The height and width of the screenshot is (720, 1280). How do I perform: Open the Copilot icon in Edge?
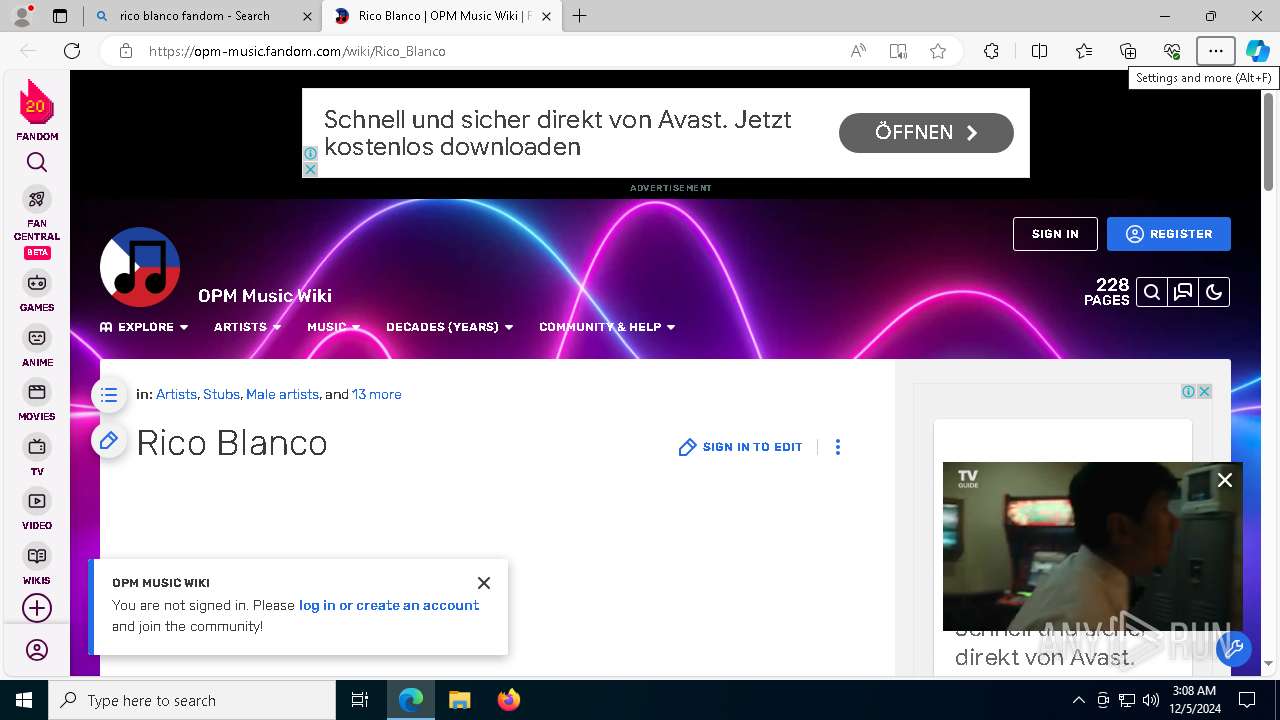[x=1258, y=51]
